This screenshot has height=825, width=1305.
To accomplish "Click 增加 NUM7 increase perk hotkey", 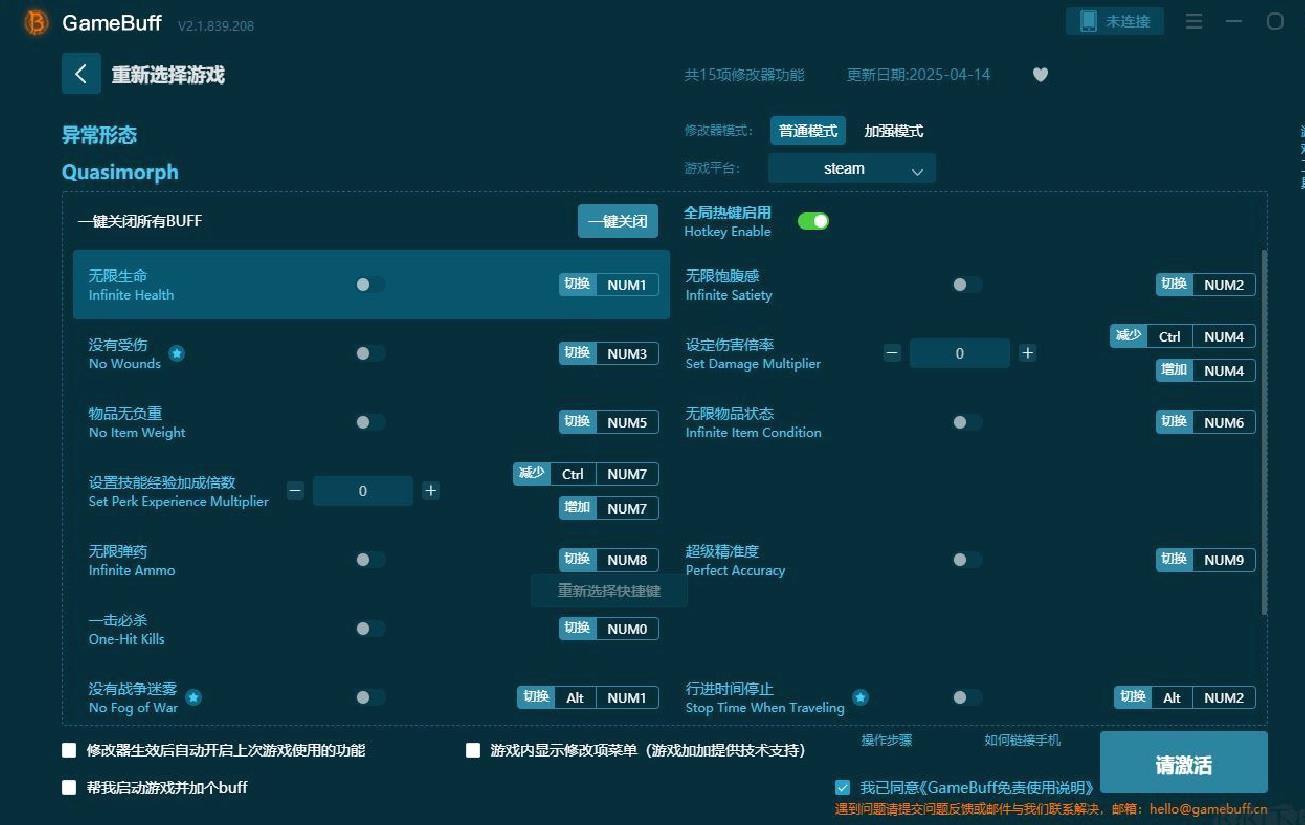I will pyautogui.click(x=608, y=508).
